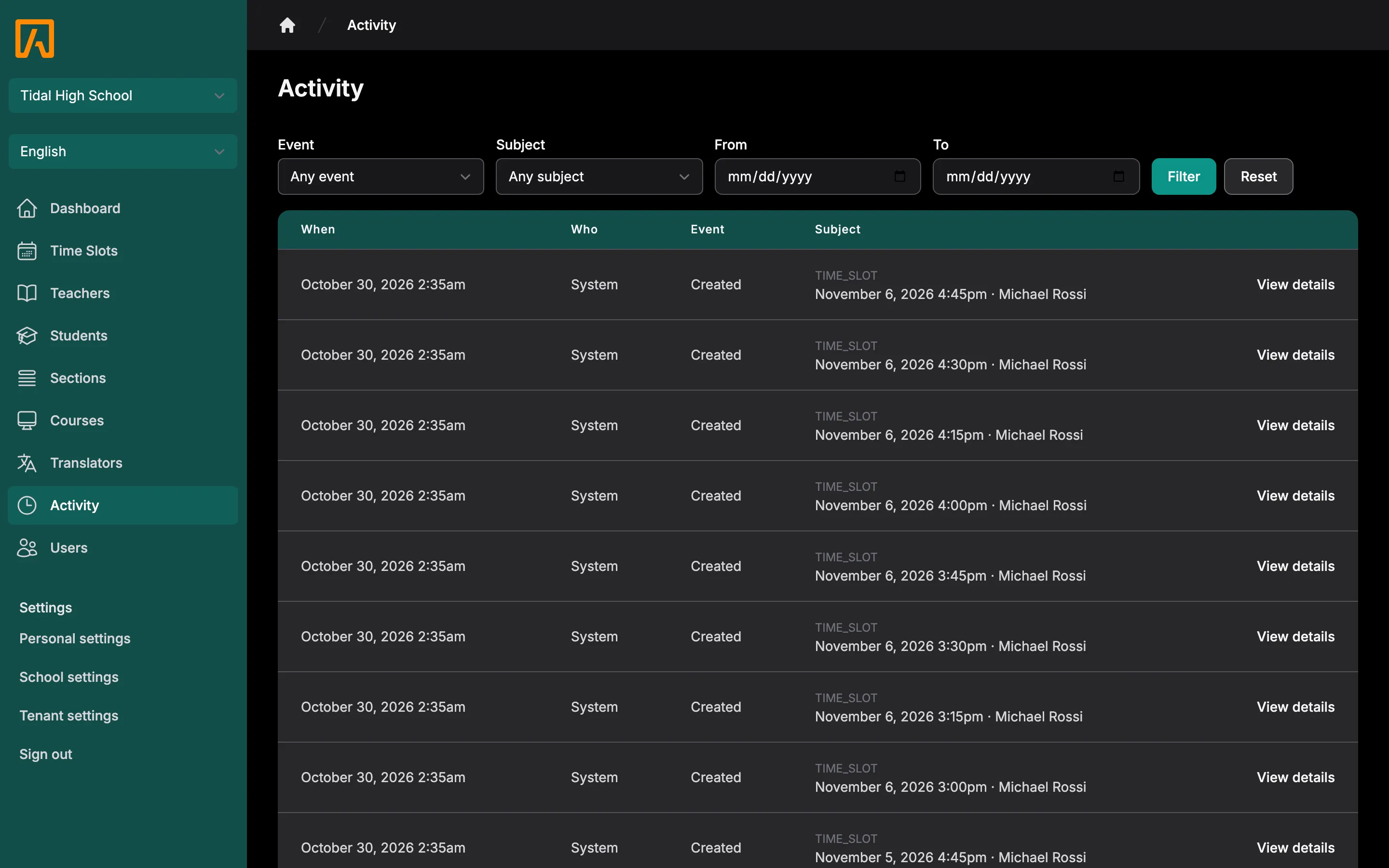Click the Filter button
1389x868 pixels.
(1184, 176)
